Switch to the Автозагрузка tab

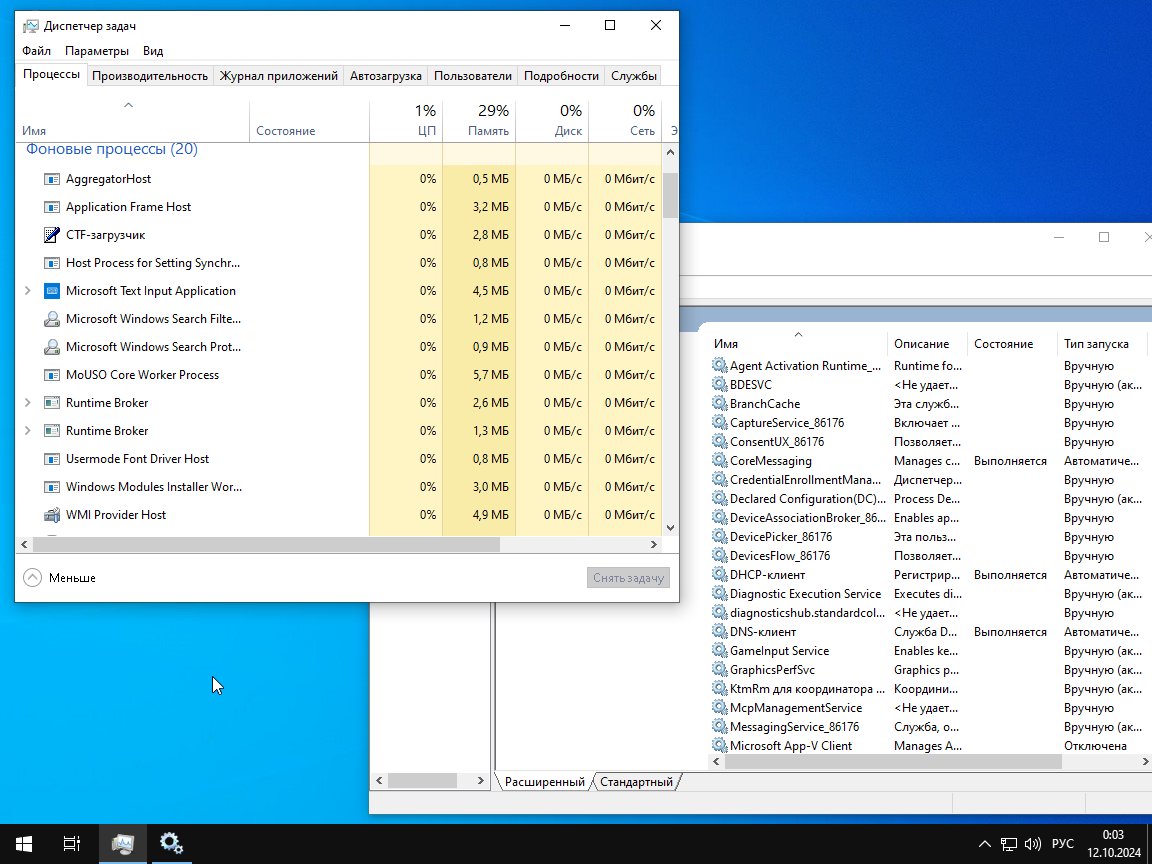pos(386,76)
